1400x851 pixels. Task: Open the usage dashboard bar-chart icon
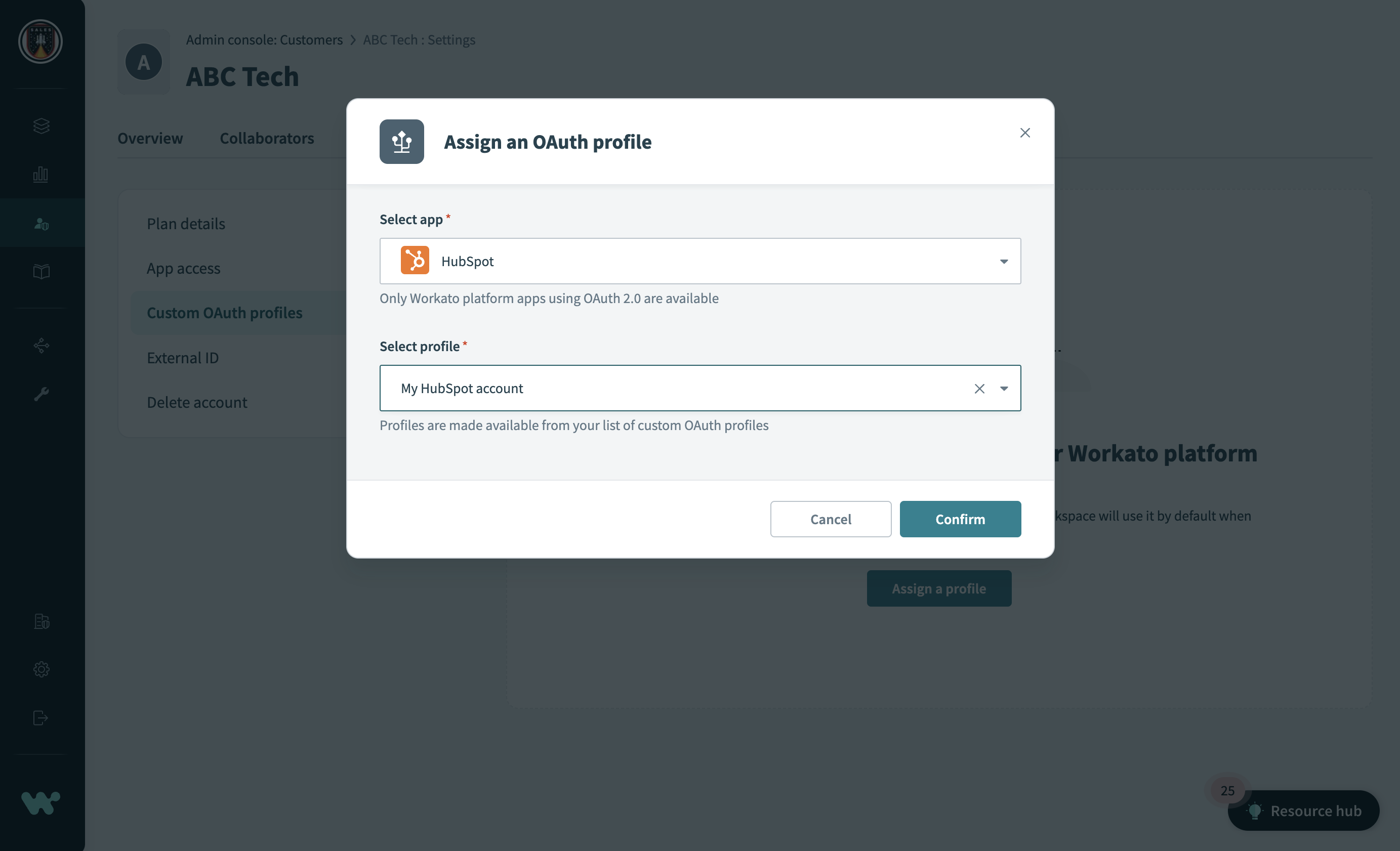[42, 175]
